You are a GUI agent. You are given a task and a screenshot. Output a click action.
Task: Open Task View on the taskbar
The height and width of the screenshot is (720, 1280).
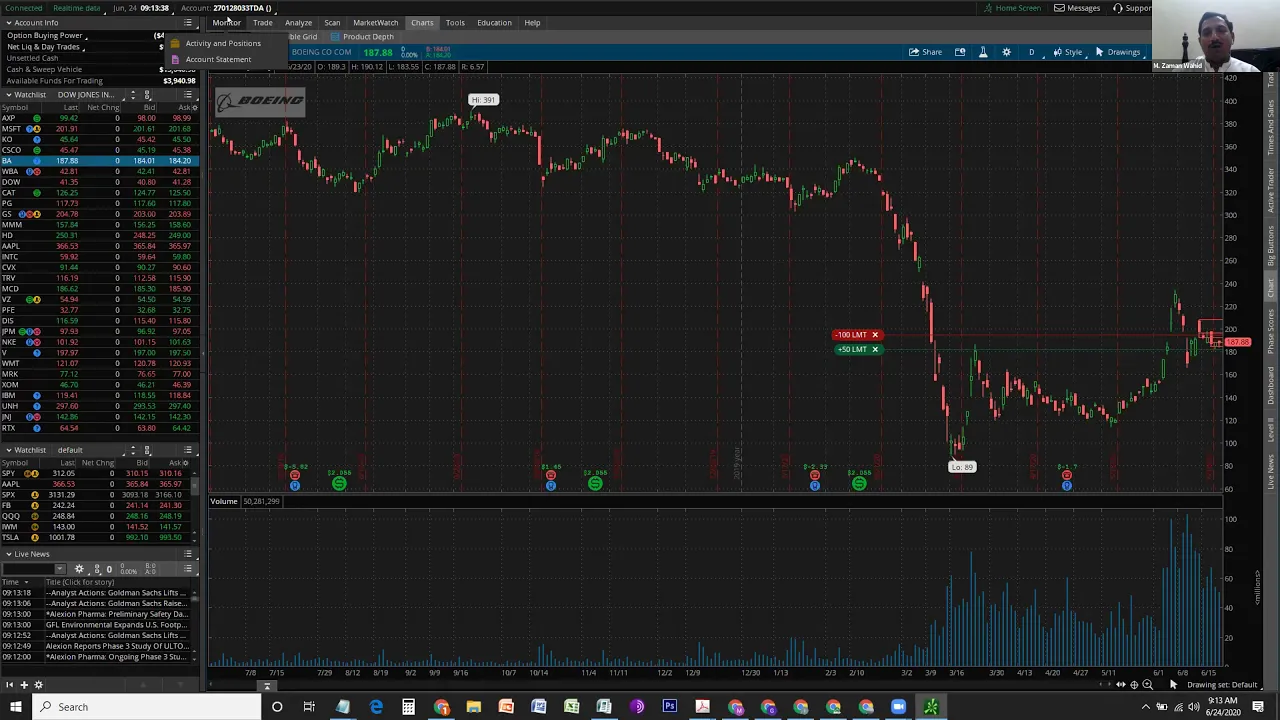coord(309,707)
